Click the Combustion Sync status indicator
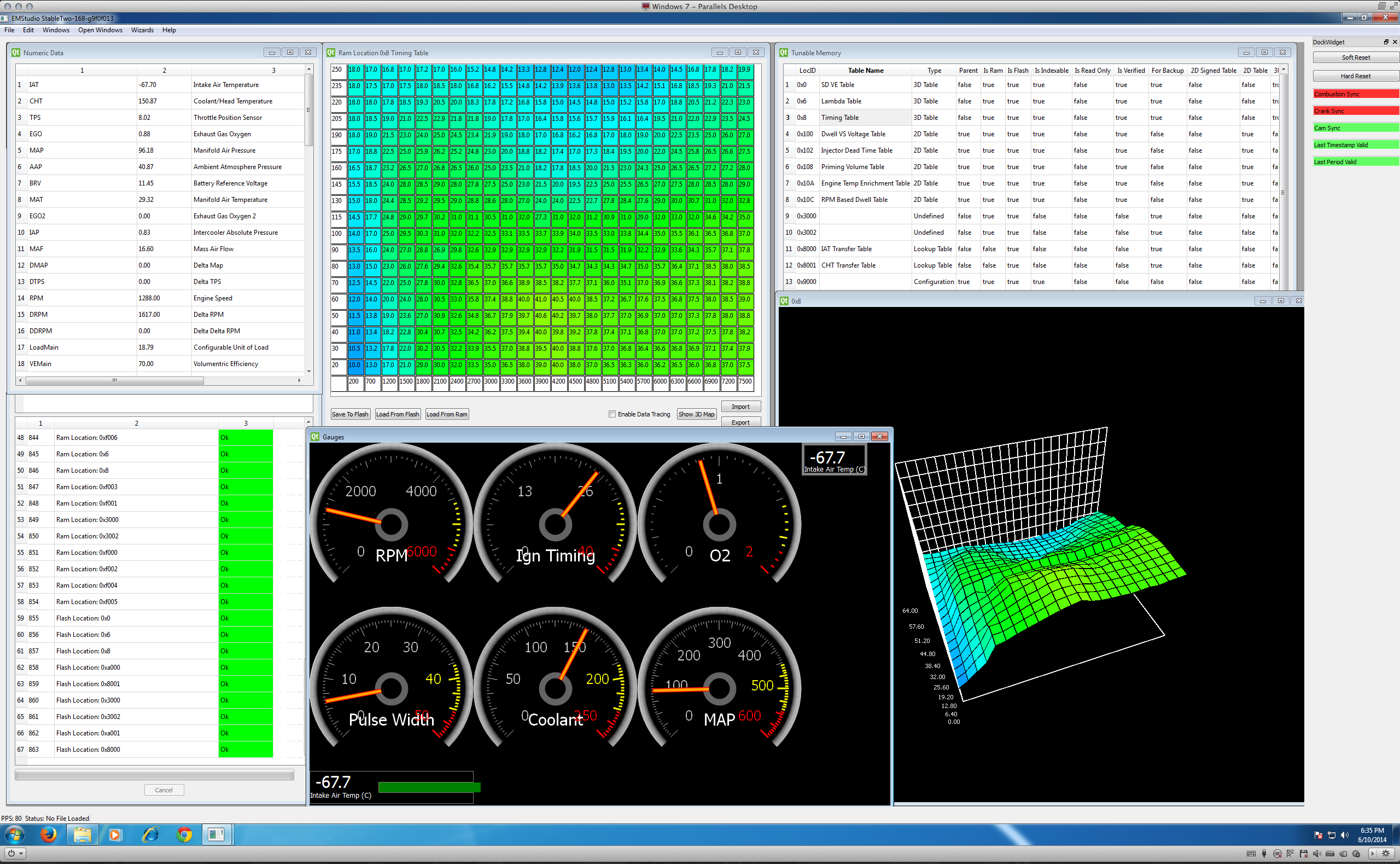This screenshot has height=864, width=1400. [x=1355, y=94]
